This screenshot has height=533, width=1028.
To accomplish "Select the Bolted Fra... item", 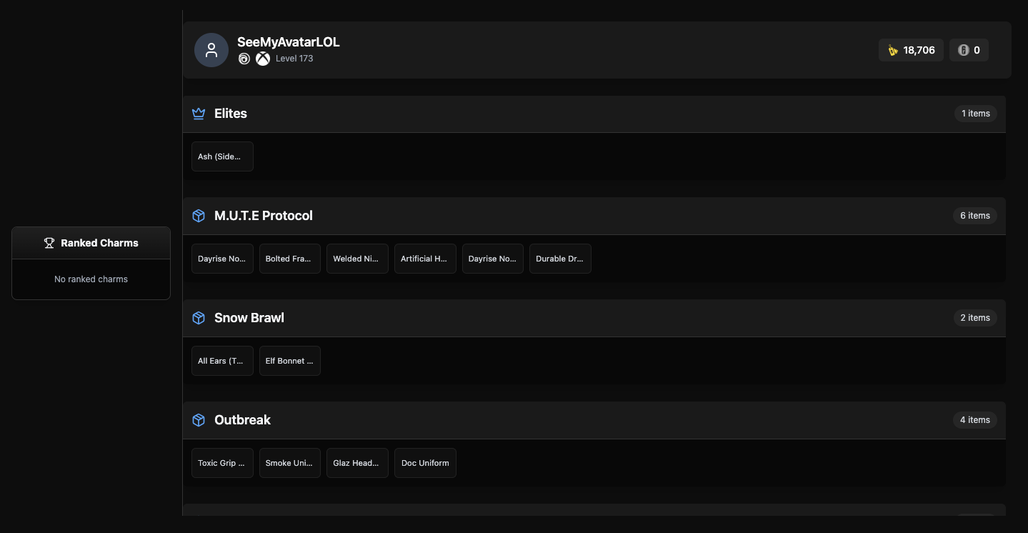I will [x=290, y=259].
